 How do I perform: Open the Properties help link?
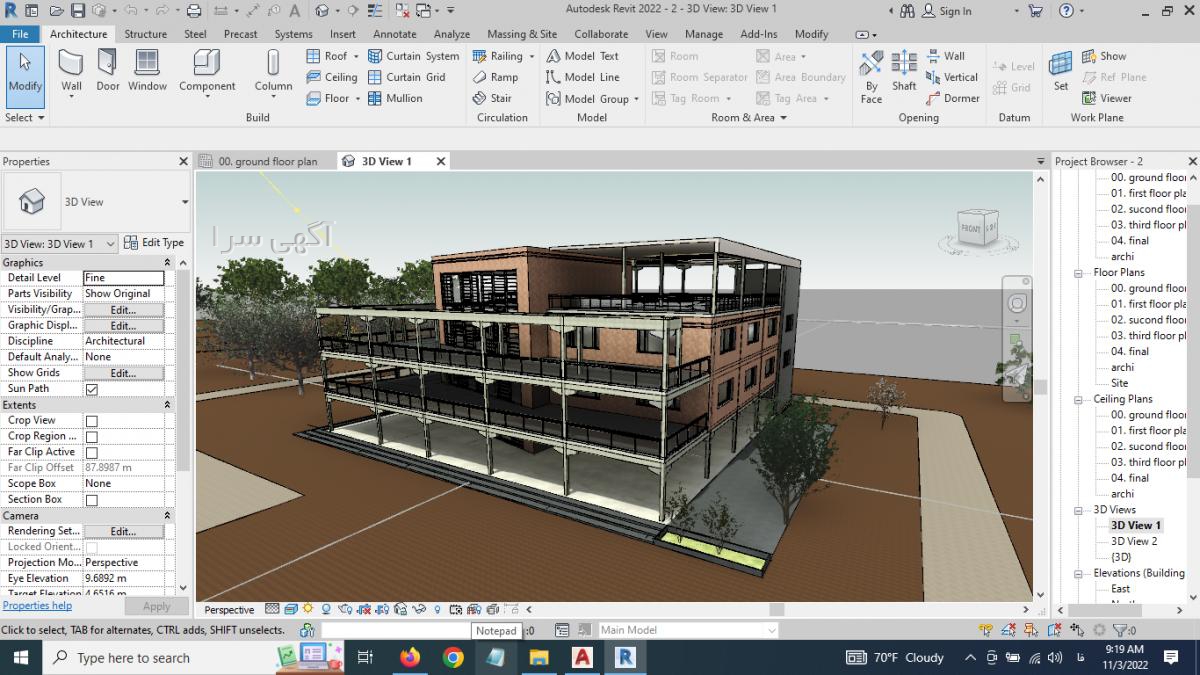[37, 606]
